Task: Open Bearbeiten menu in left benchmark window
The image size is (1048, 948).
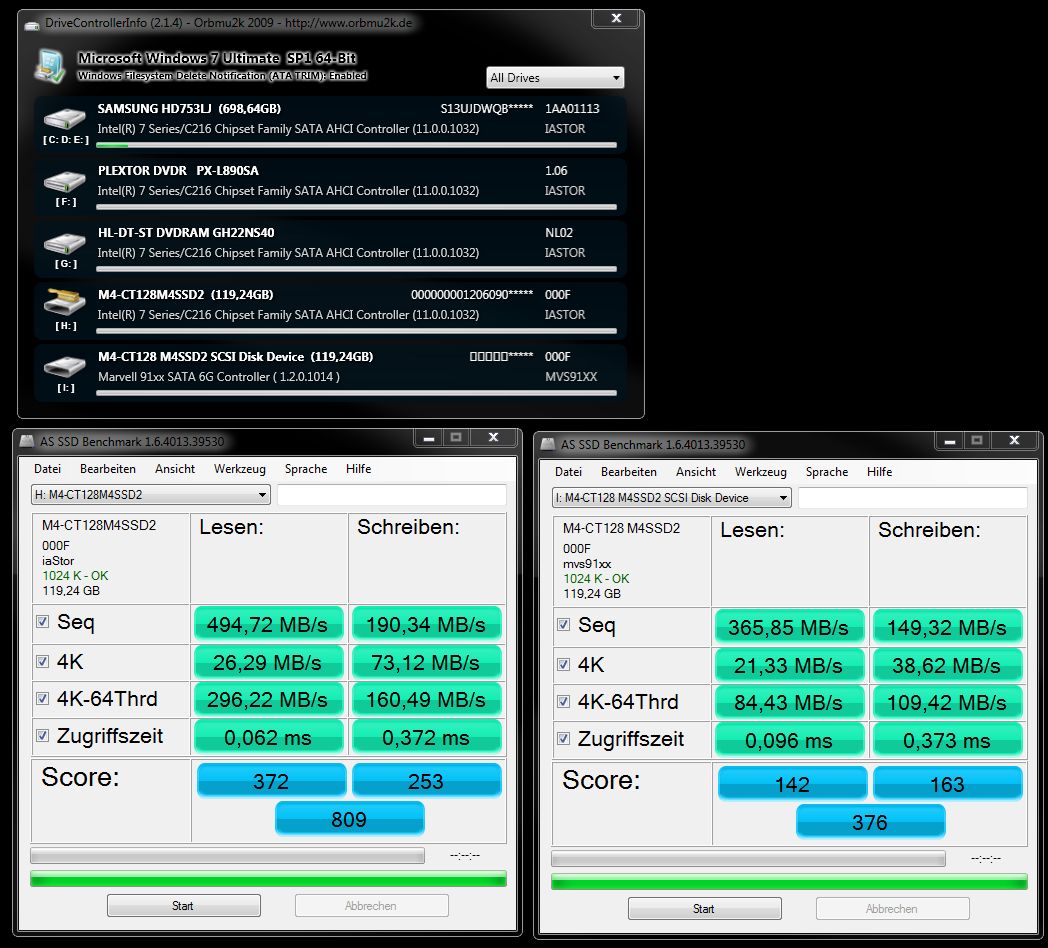Action: [x=108, y=469]
